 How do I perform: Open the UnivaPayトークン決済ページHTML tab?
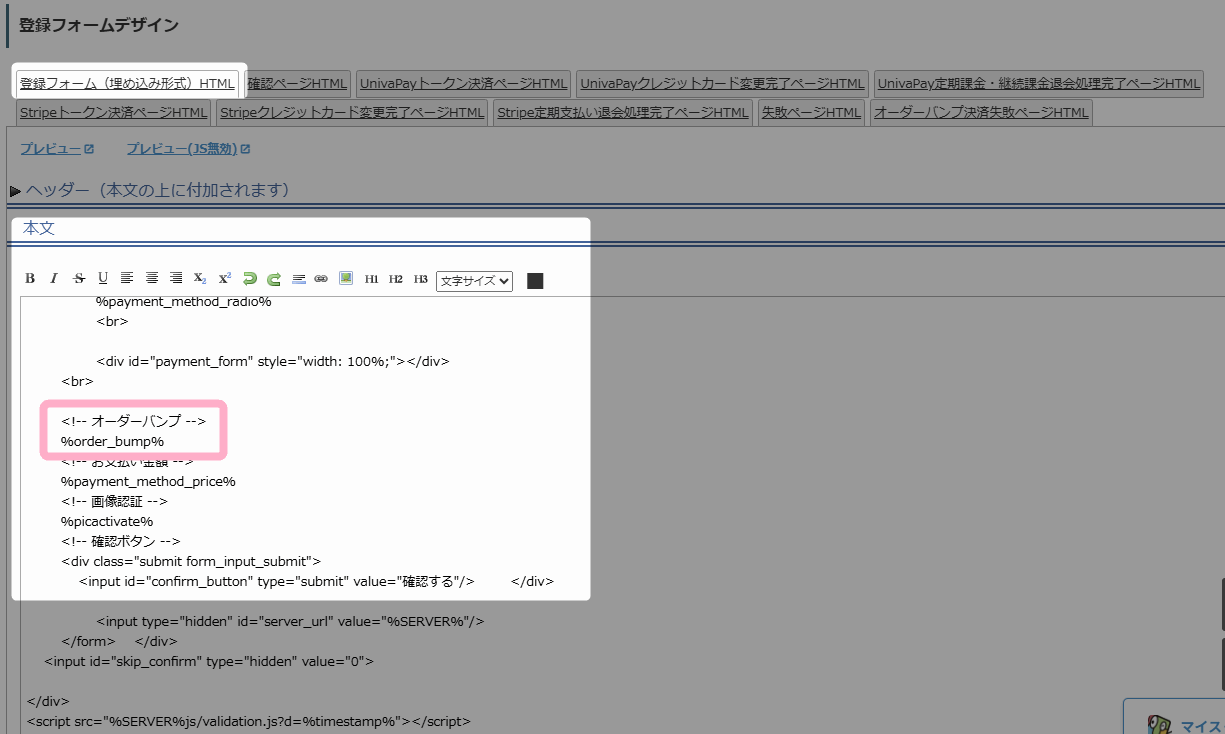(463, 83)
